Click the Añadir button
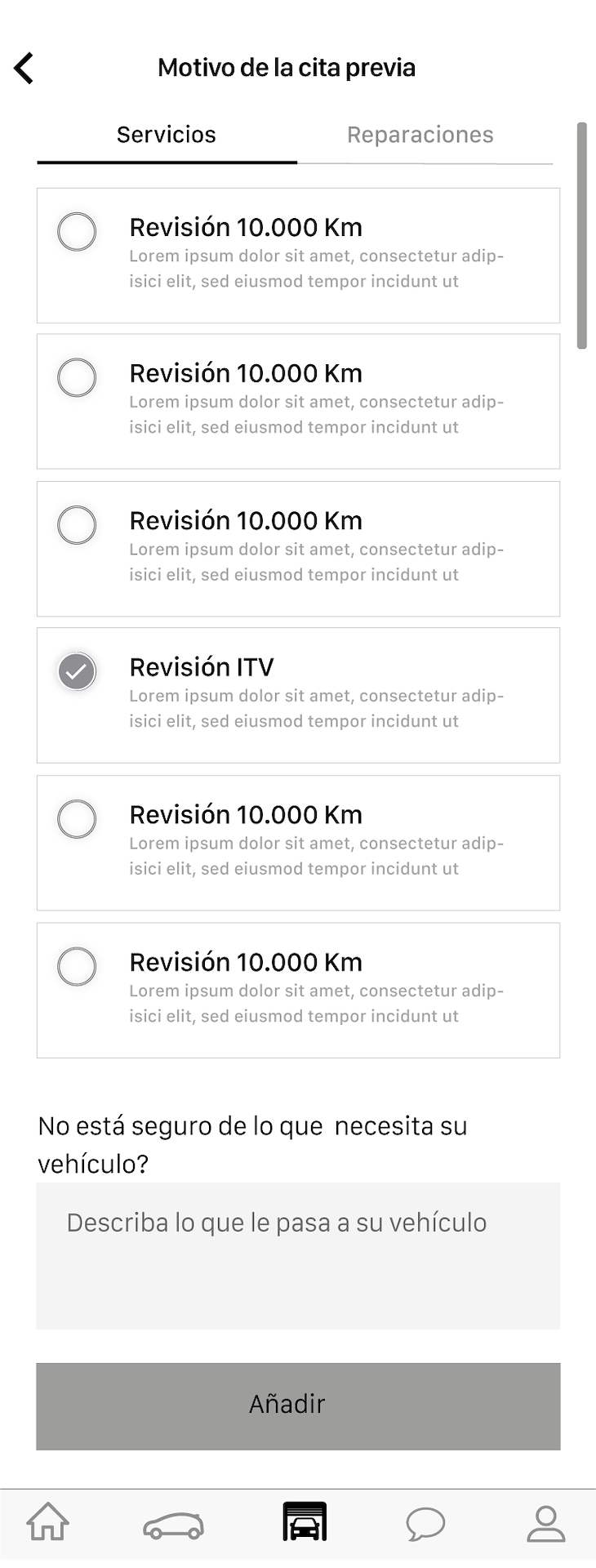 click(298, 1406)
